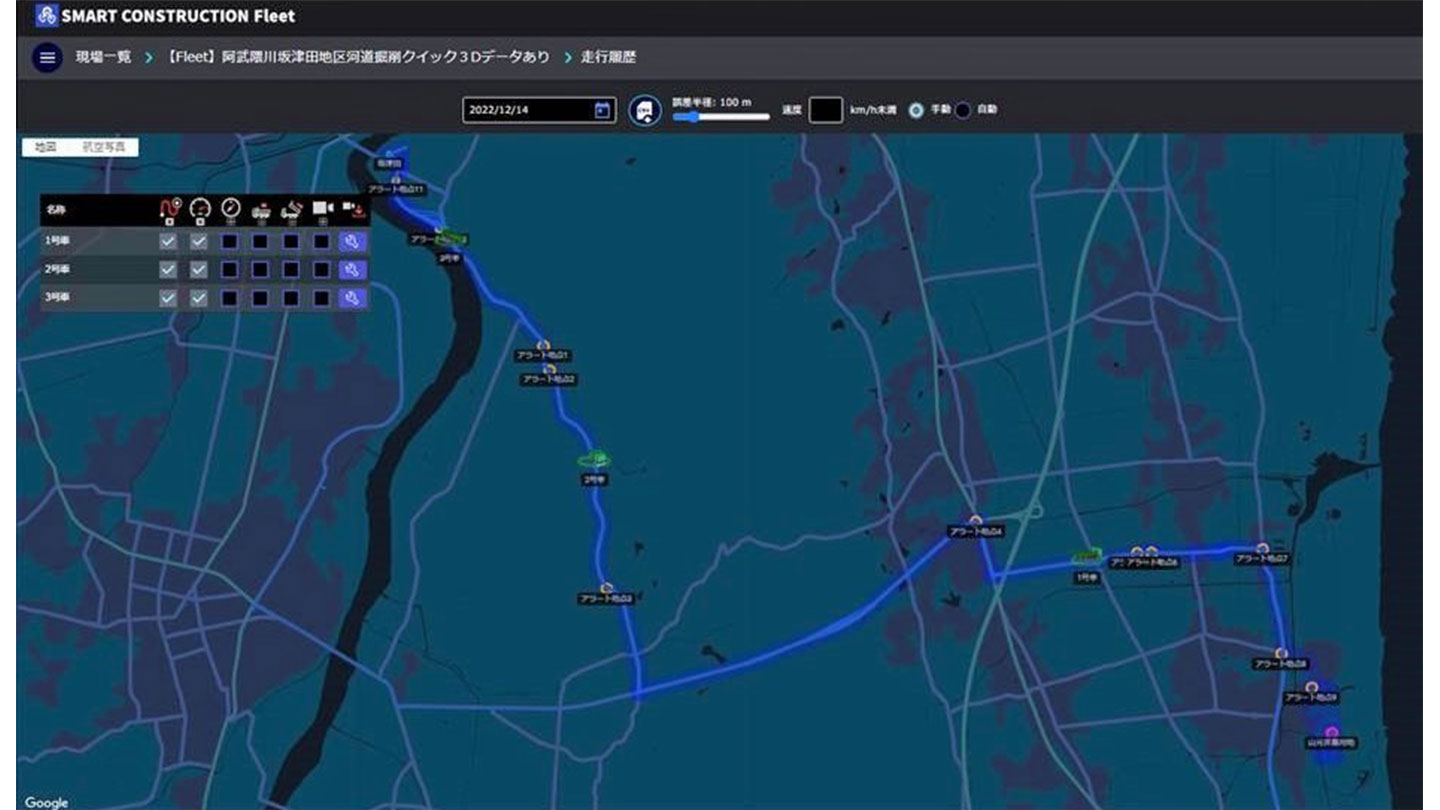This screenshot has width=1440, height=810.
Task: Switch to the 航空写真 map tab
Action: [x=104, y=147]
